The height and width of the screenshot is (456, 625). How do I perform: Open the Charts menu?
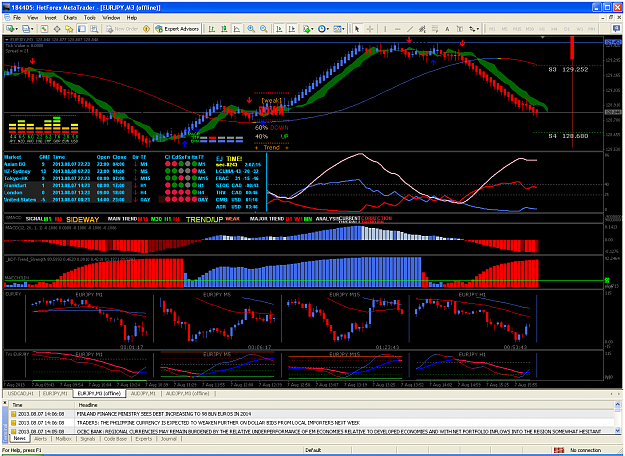[x=70, y=18]
